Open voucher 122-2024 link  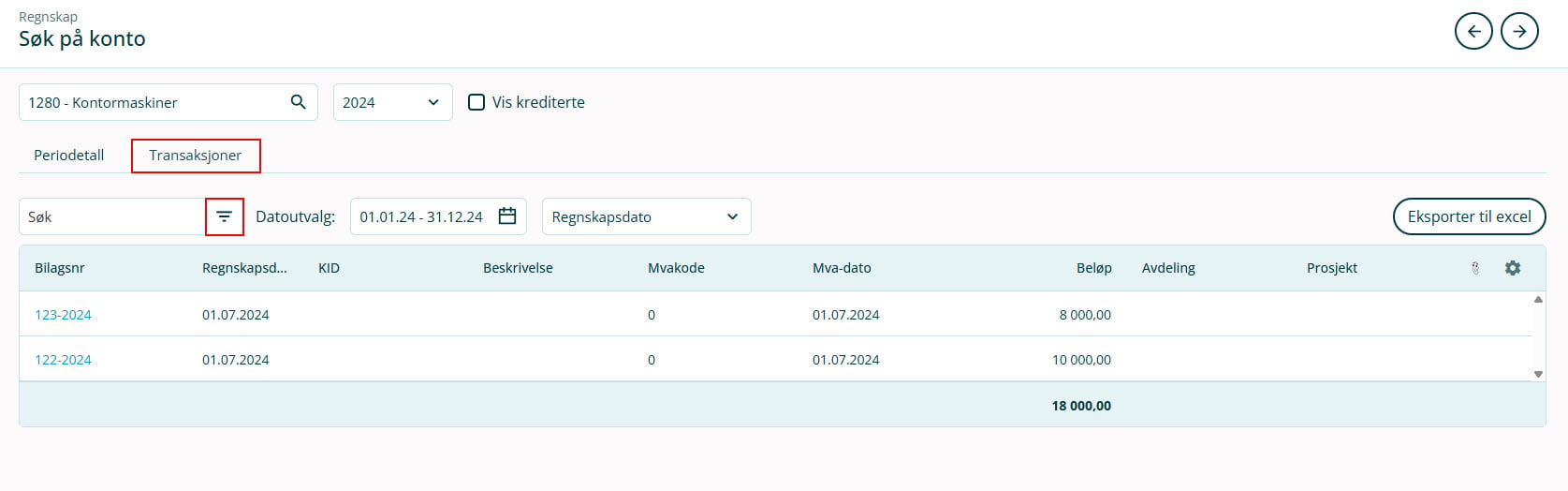[x=63, y=360]
